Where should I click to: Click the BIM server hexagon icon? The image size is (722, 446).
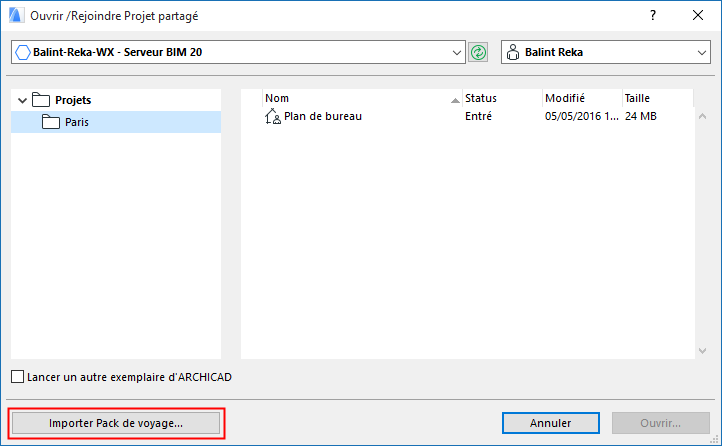click(x=23, y=52)
